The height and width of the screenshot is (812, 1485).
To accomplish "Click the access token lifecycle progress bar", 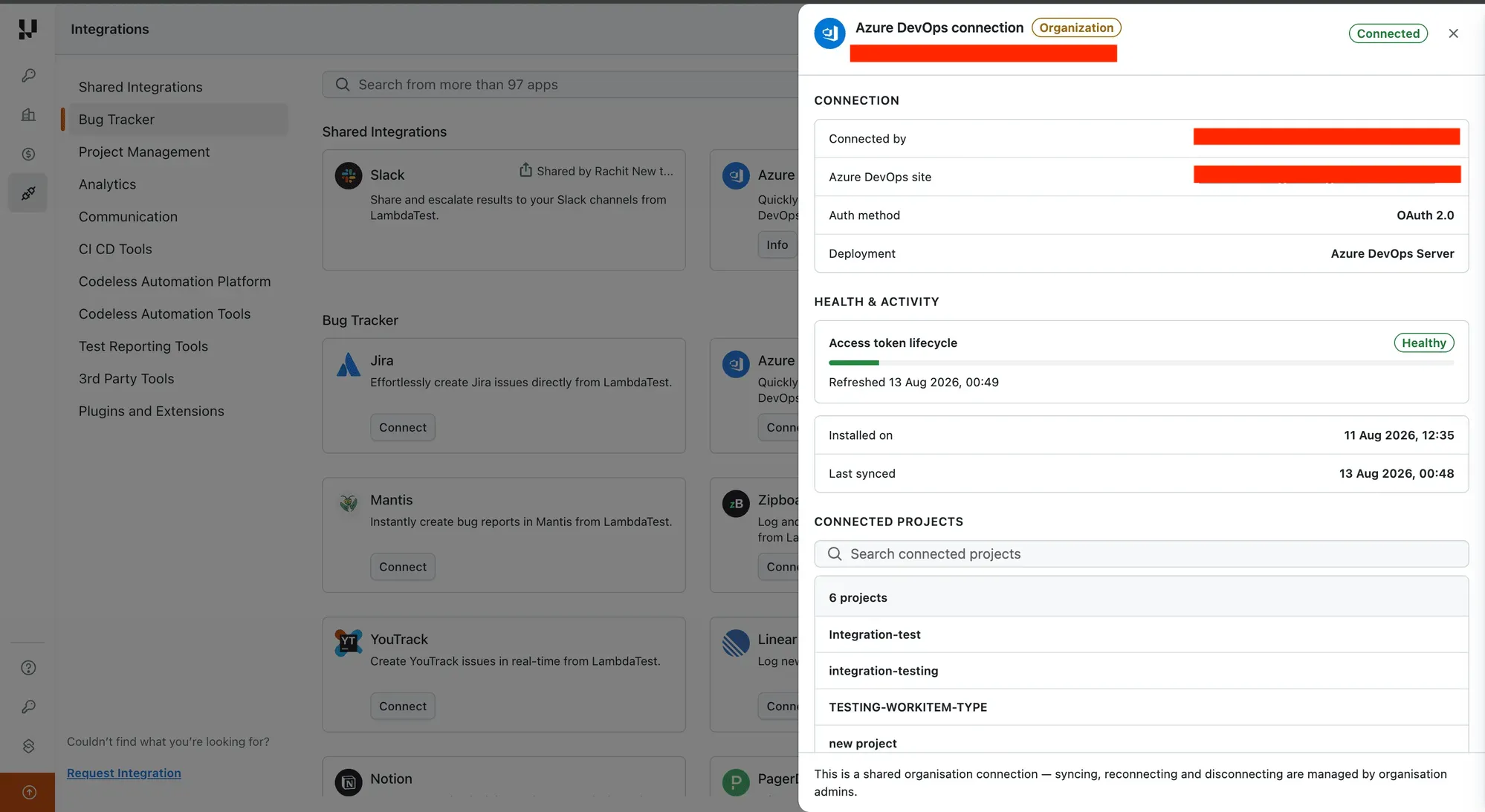I will pos(1141,363).
